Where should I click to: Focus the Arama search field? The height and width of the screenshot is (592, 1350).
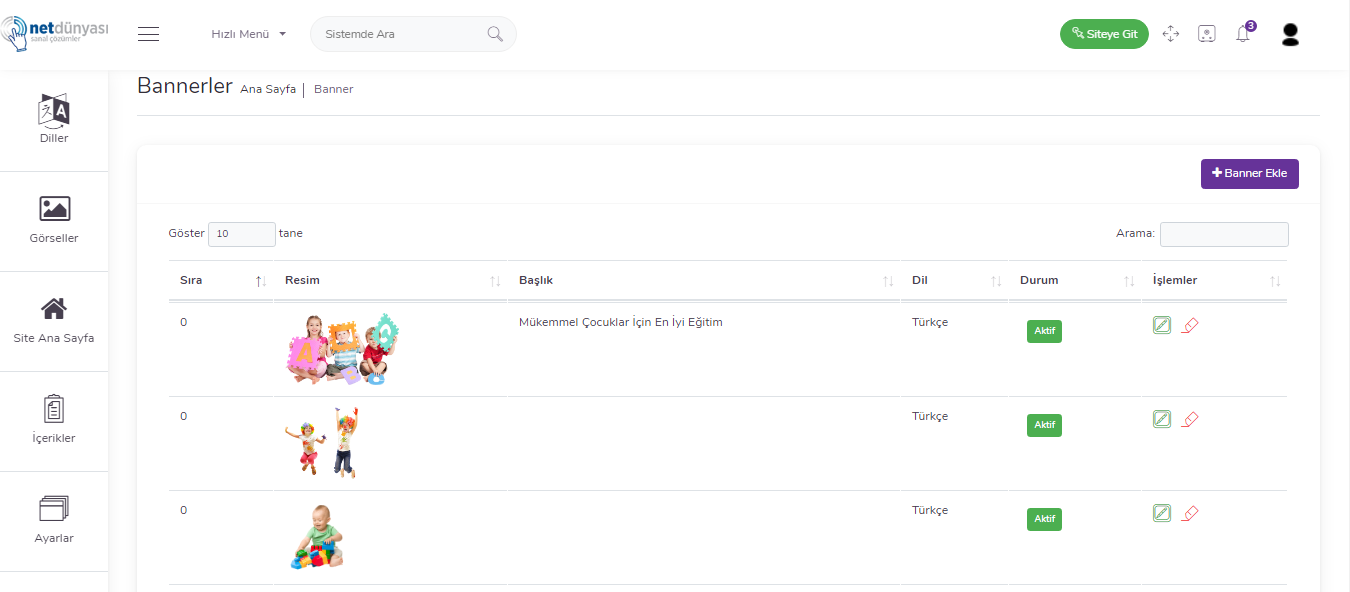pos(1224,234)
